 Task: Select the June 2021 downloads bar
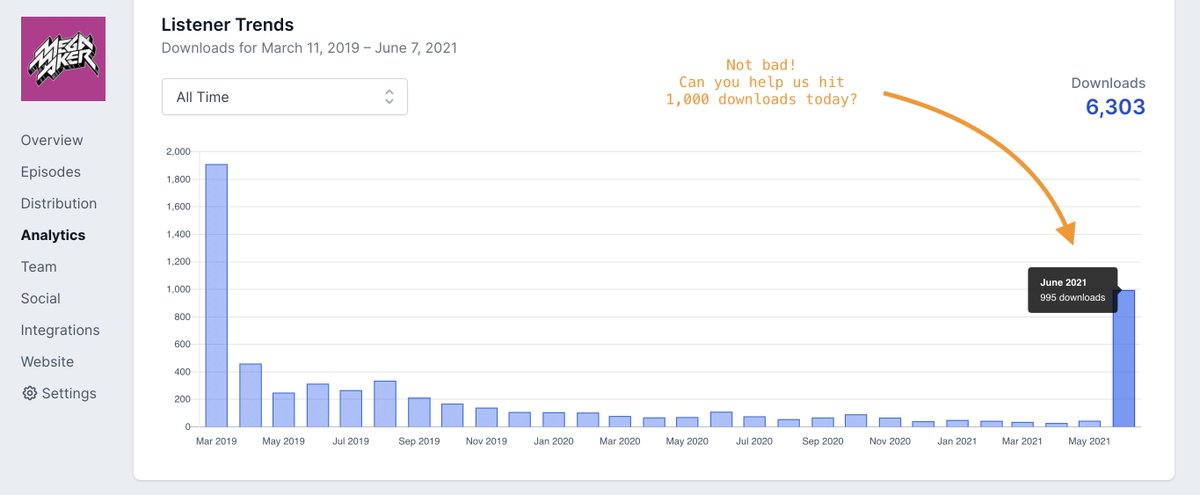[x=1124, y=358]
